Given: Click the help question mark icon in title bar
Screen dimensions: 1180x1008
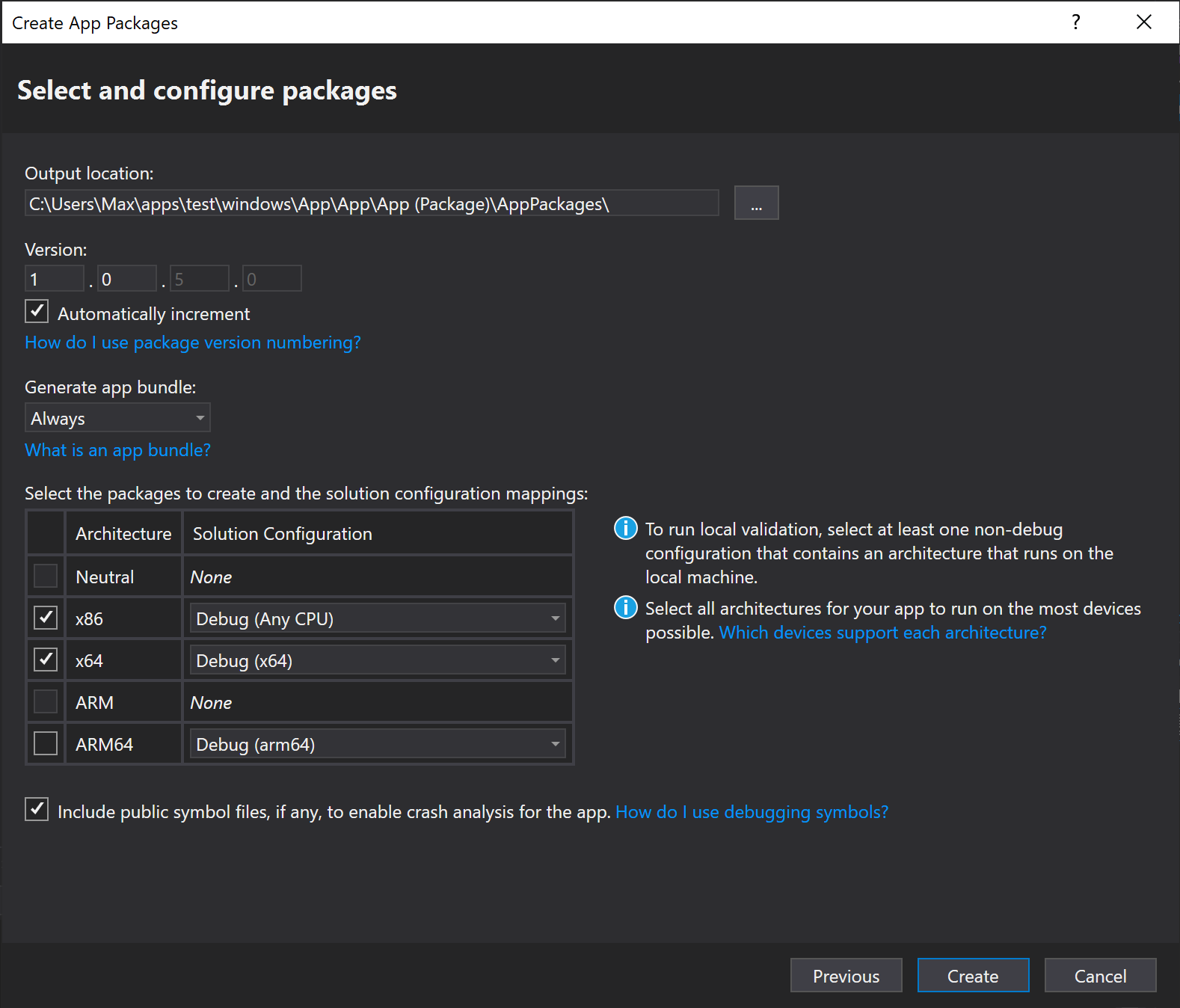Looking at the screenshot, I should coord(1075,22).
